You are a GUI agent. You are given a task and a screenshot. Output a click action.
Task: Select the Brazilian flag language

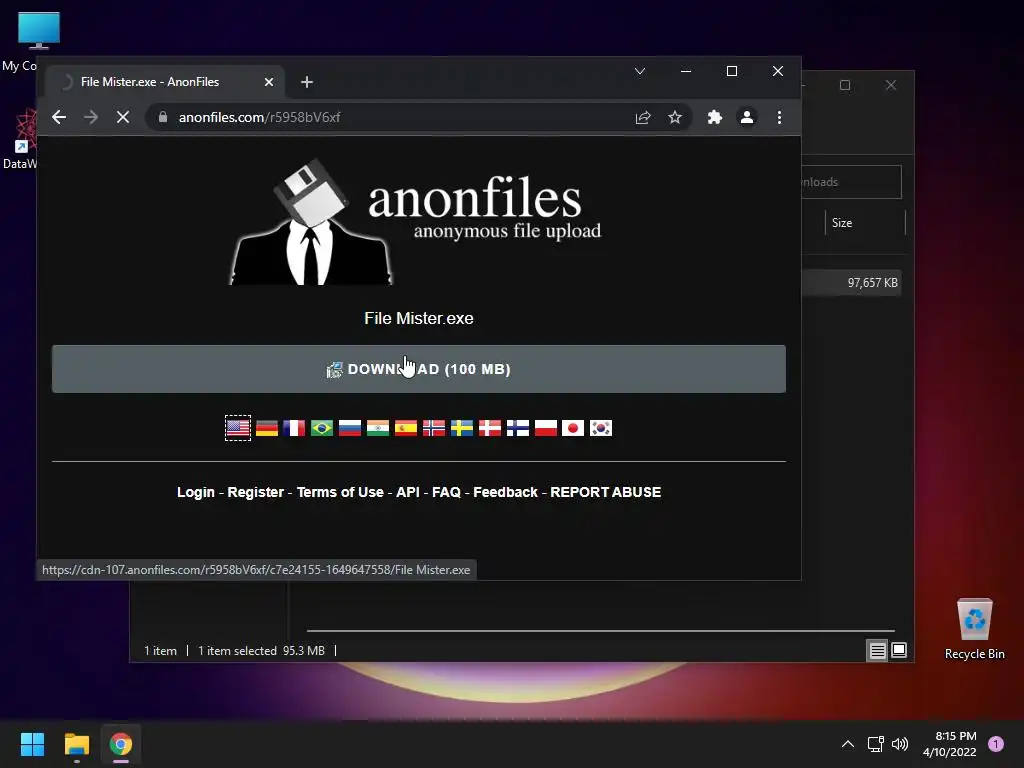click(x=322, y=428)
